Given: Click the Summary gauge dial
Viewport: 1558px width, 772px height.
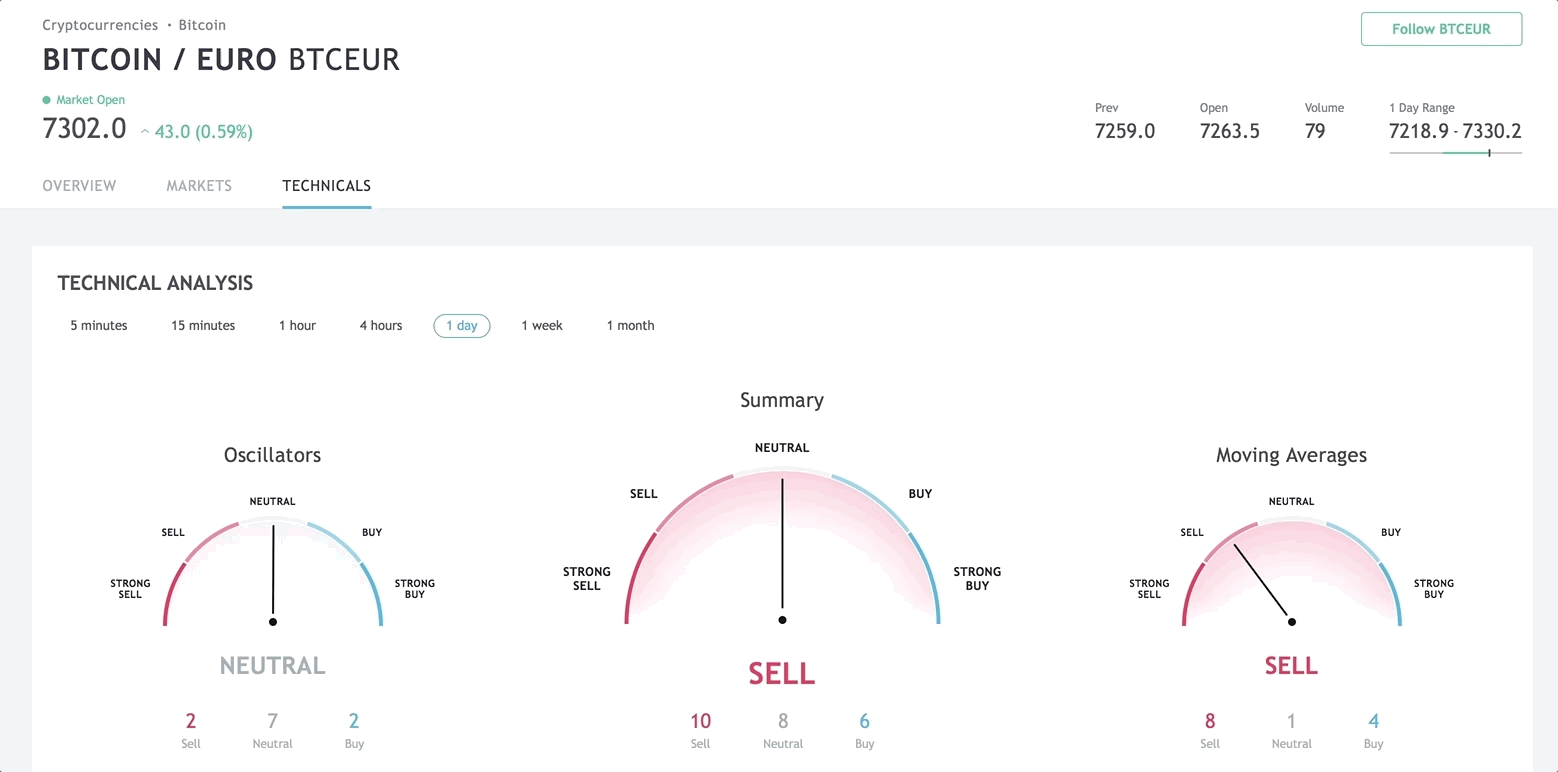Looking at the screenshot, I should pyautogui.click(x=782, y=545).
